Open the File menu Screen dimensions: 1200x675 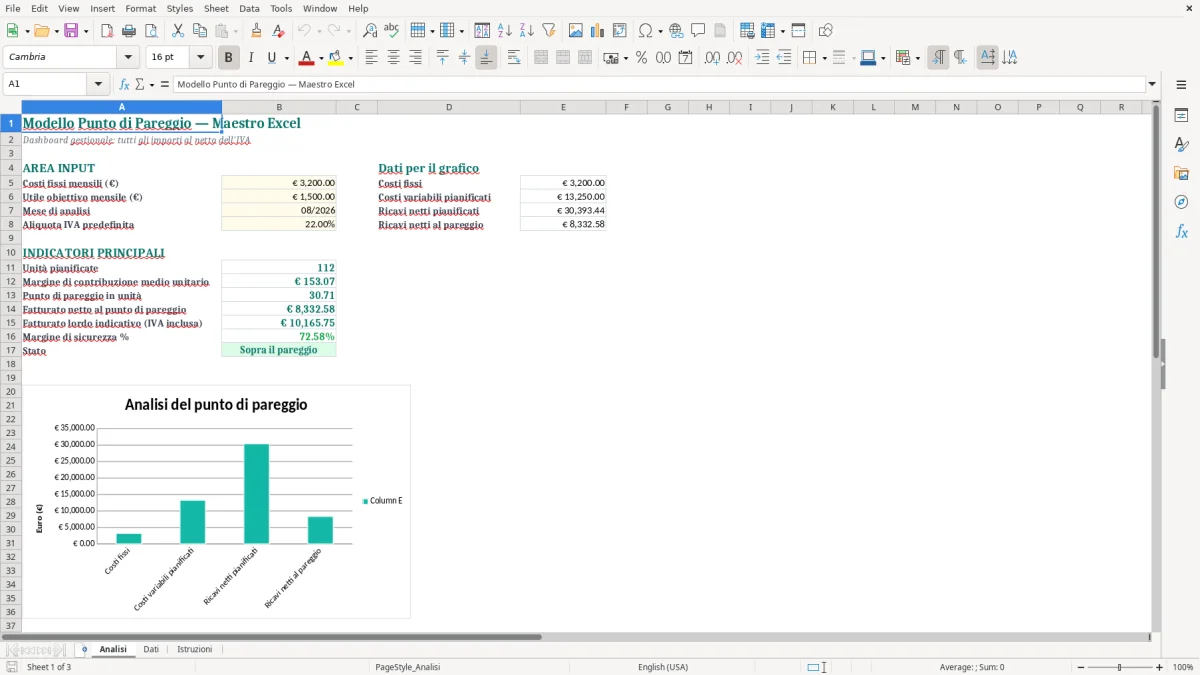click(x=13, y=8)
